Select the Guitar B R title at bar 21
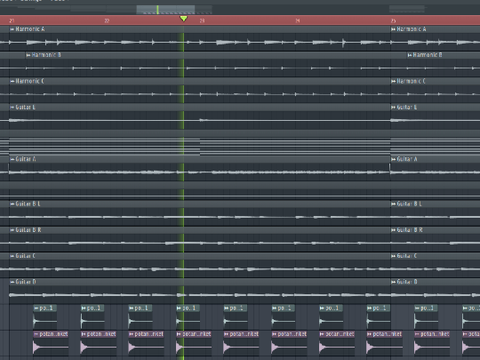 click(x=28, y=230)
